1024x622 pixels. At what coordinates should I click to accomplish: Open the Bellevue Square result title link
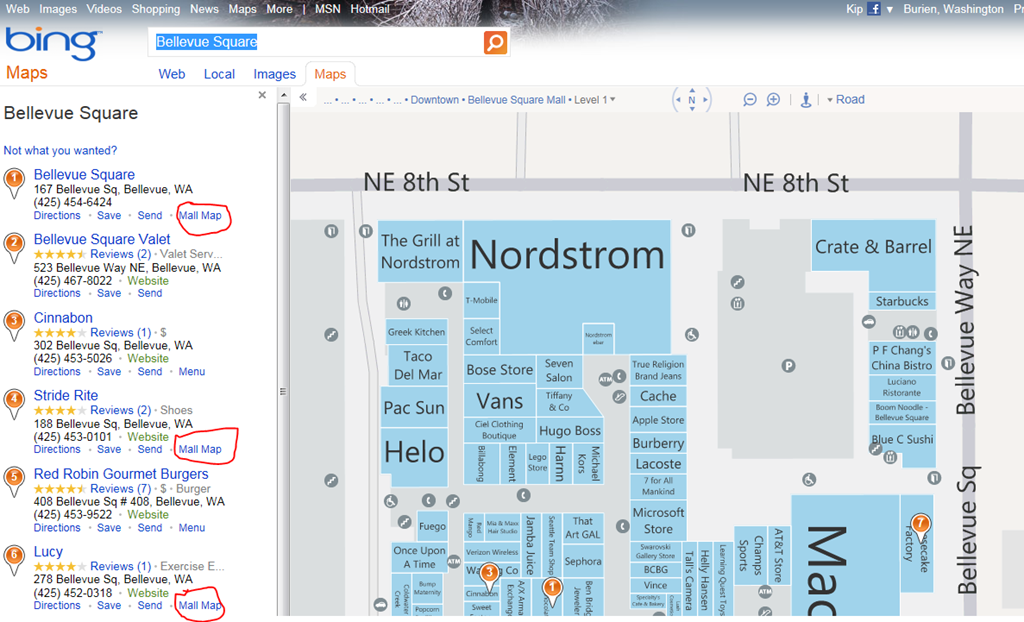[x=84, y=174]
